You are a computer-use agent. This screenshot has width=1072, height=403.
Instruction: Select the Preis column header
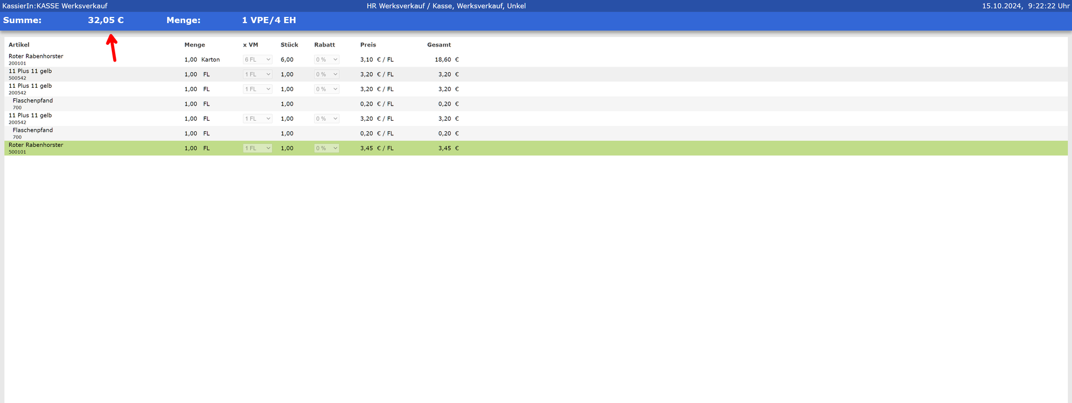(x=368, y=45)
